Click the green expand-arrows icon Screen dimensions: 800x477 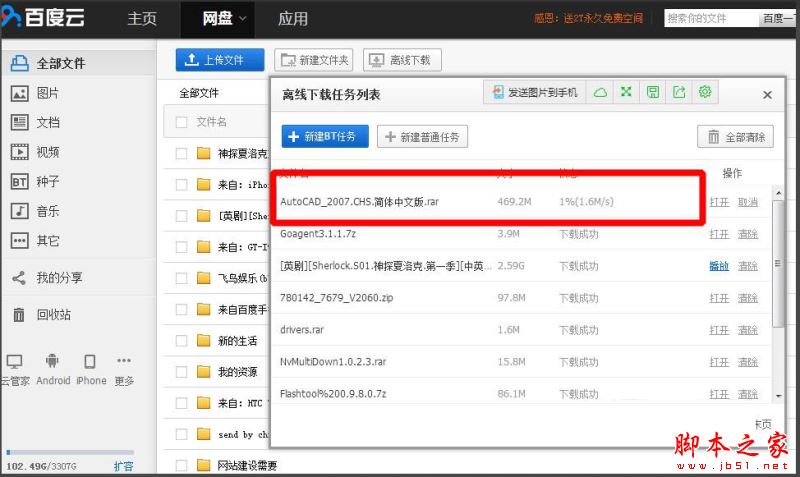click(x=626, y=92)
